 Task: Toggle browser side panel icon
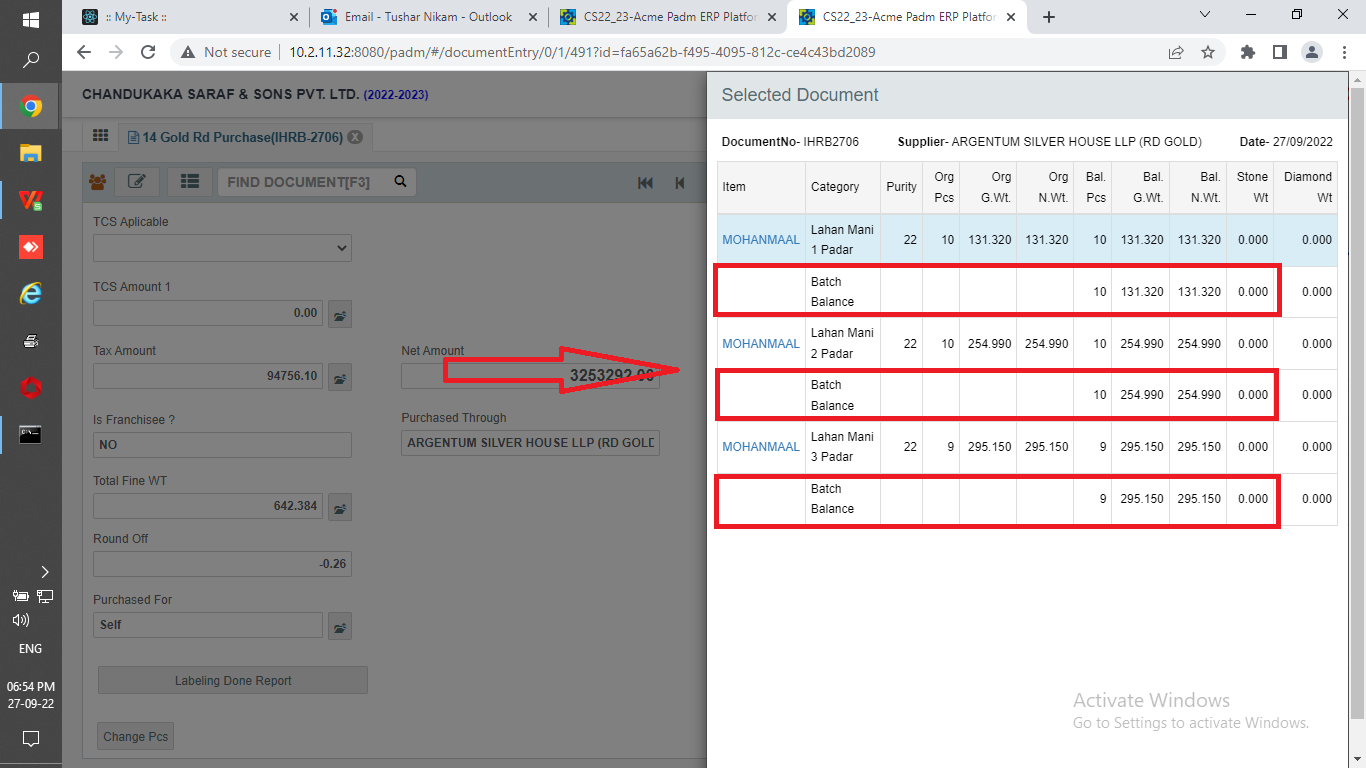1279,52
